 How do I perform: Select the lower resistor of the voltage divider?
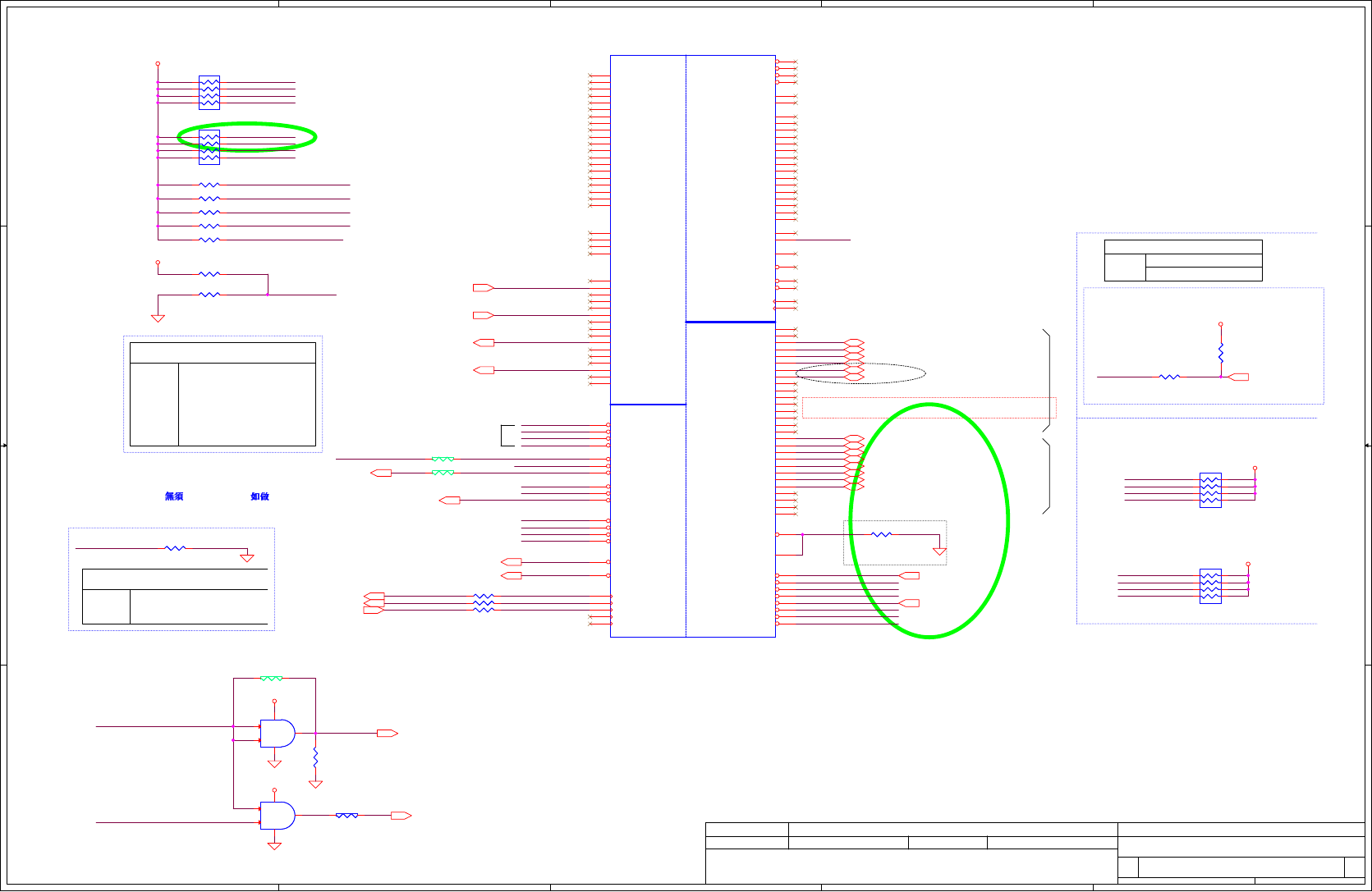pyautogui.click(x=209, y=295)
